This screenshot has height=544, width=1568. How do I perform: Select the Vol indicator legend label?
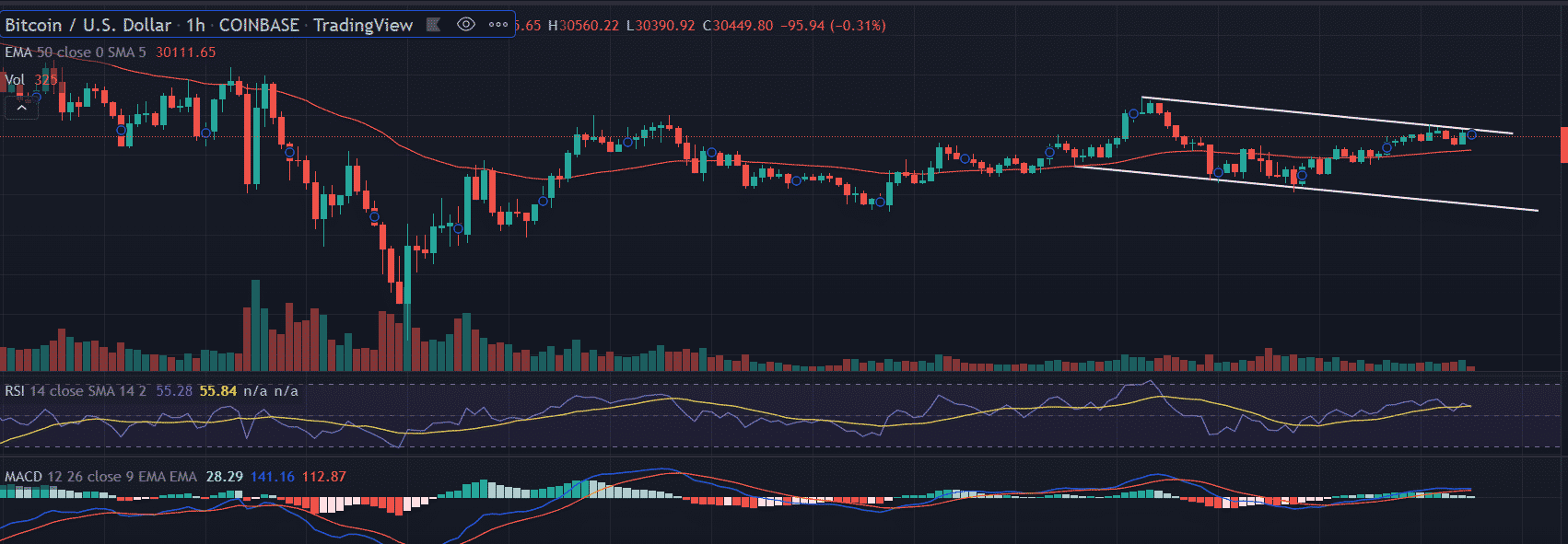coord(15,80)
